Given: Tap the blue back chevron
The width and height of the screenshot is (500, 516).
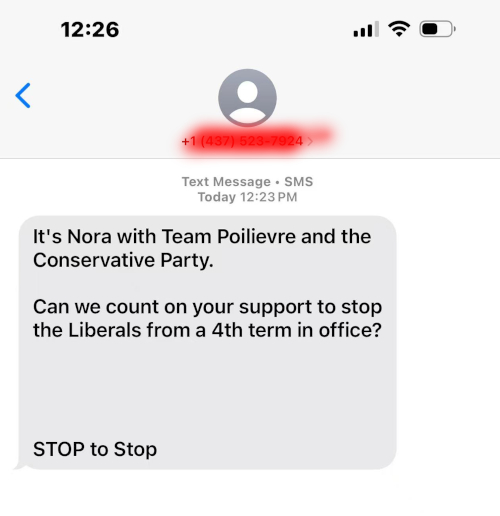Looking at the screenshot, I should pos(23,95).
